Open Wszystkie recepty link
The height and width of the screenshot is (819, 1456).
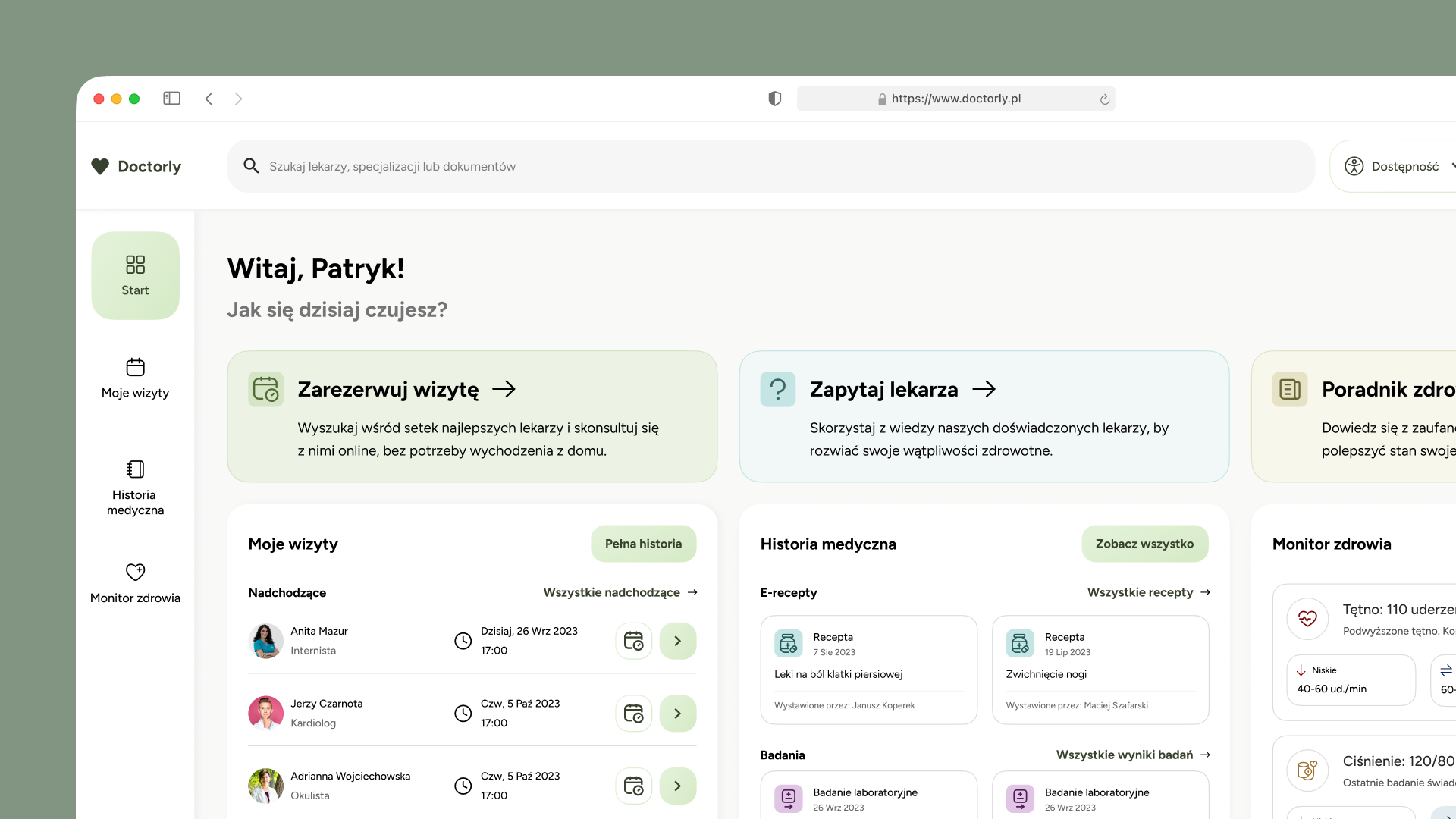pos(1148,592)
